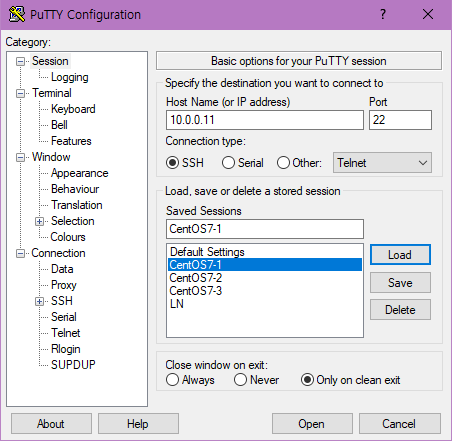
Task: Open the Selection category
Action: click(73, 221)
